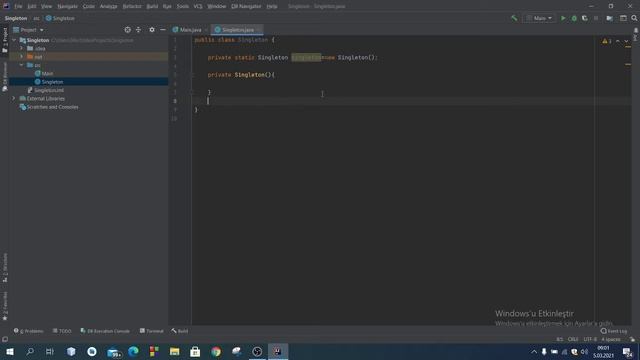Switch to OBS Studio on taskbar
The height and width of the screenshot is (360, 640).
(x=257, y=351)
